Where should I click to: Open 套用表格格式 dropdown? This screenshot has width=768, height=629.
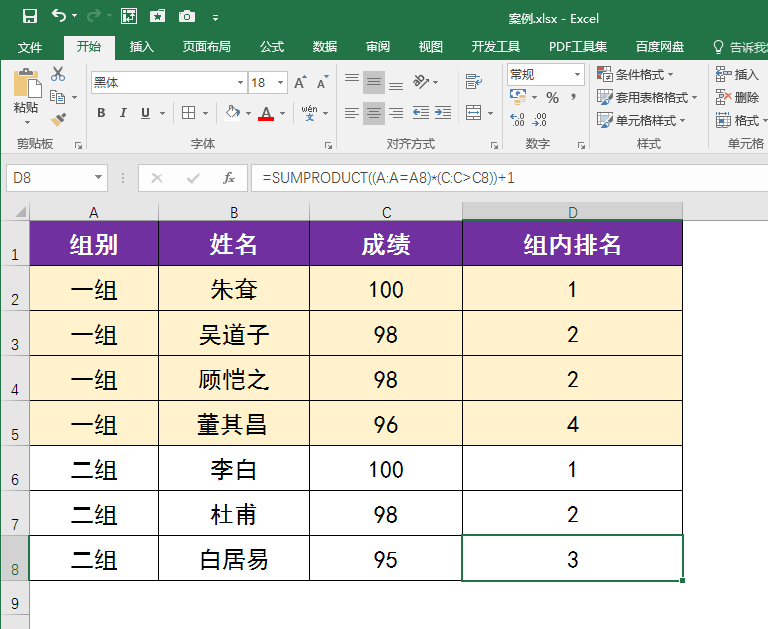[647, 97]
